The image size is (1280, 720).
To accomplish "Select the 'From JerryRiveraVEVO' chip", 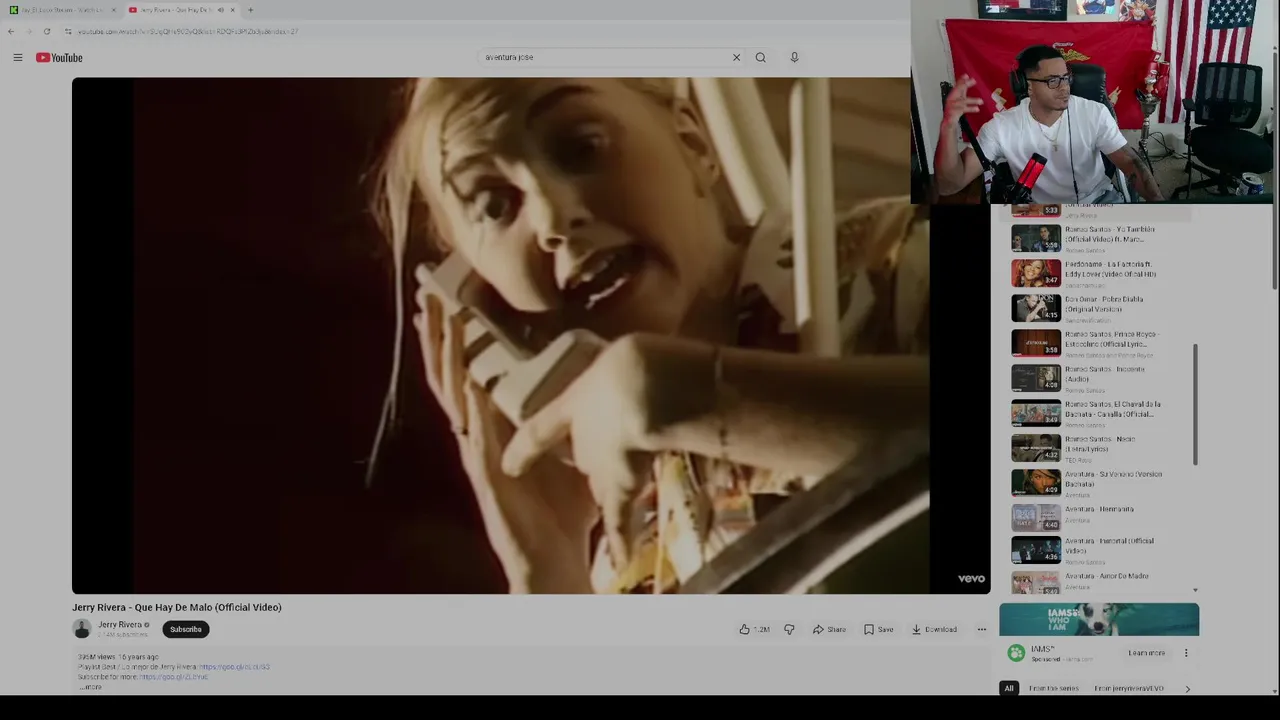I will click(x=1129, y=688).
